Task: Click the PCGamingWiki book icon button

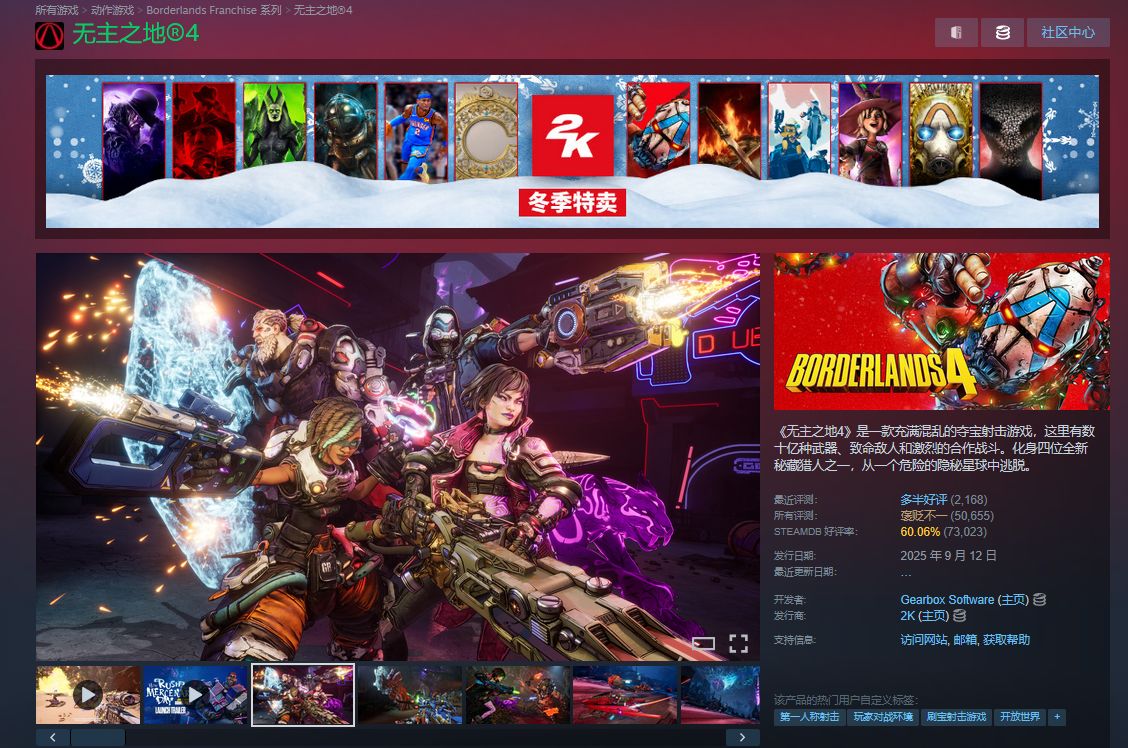Action: [x=956, y=32]
